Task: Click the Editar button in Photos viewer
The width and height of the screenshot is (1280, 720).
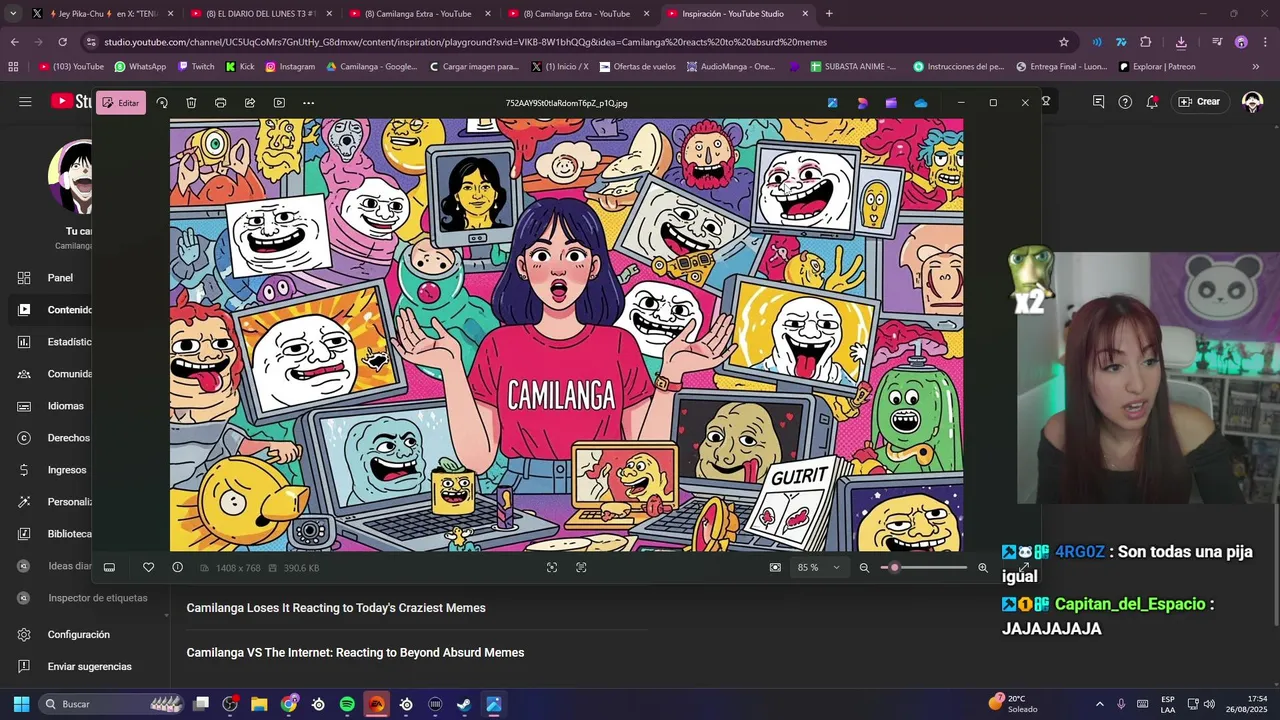Action: [121, 103]
